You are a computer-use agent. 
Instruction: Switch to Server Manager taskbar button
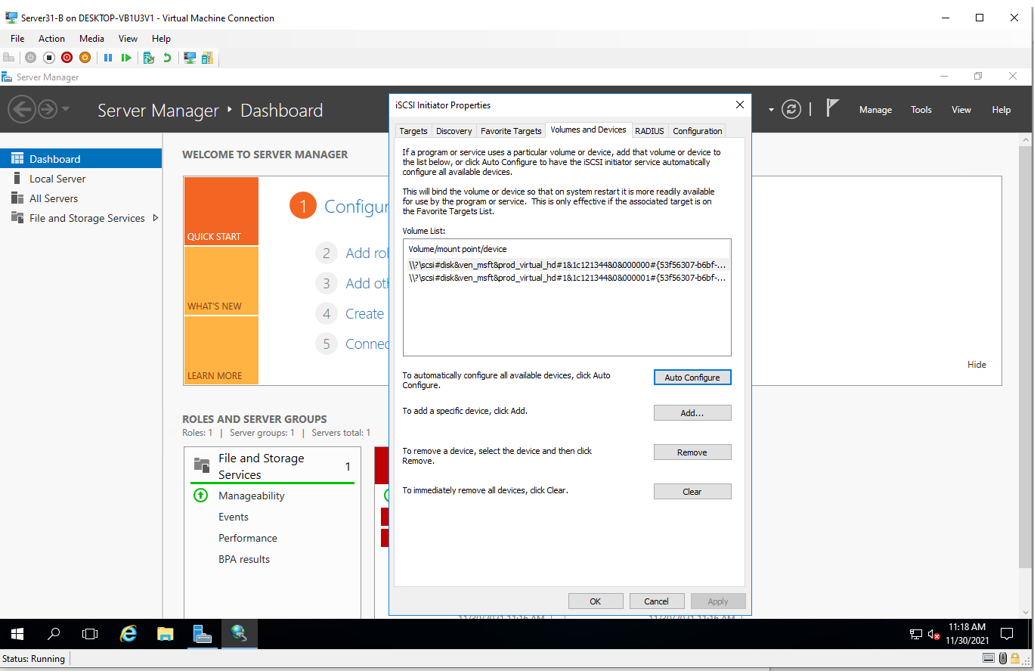[202, 634]
